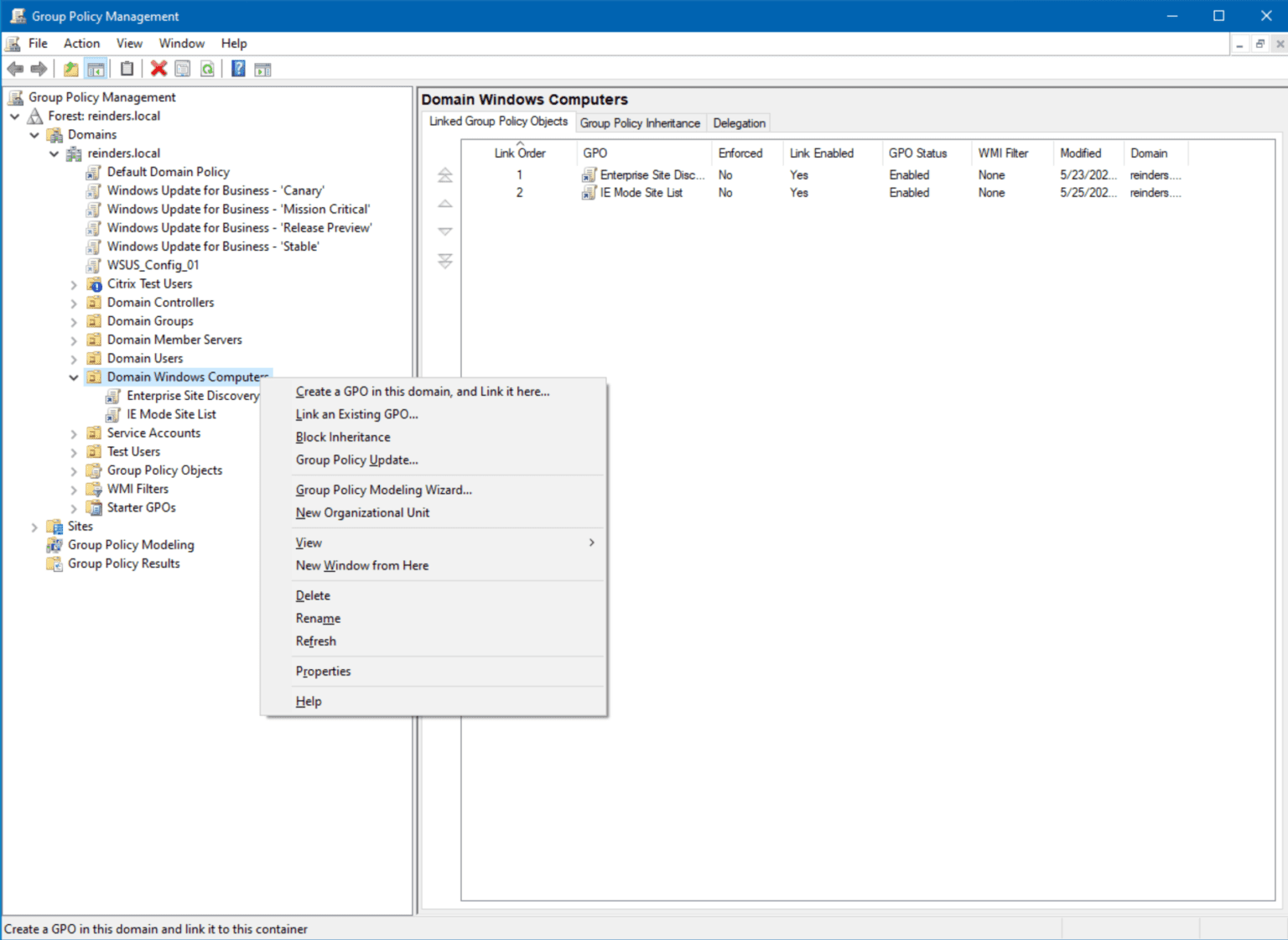Expand the Service Accounts node
This screenshot has height=940, width=1288.
tap(74, 433)
